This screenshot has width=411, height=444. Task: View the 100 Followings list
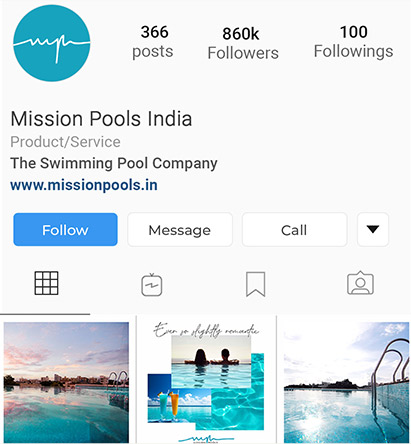pos(353,42)
